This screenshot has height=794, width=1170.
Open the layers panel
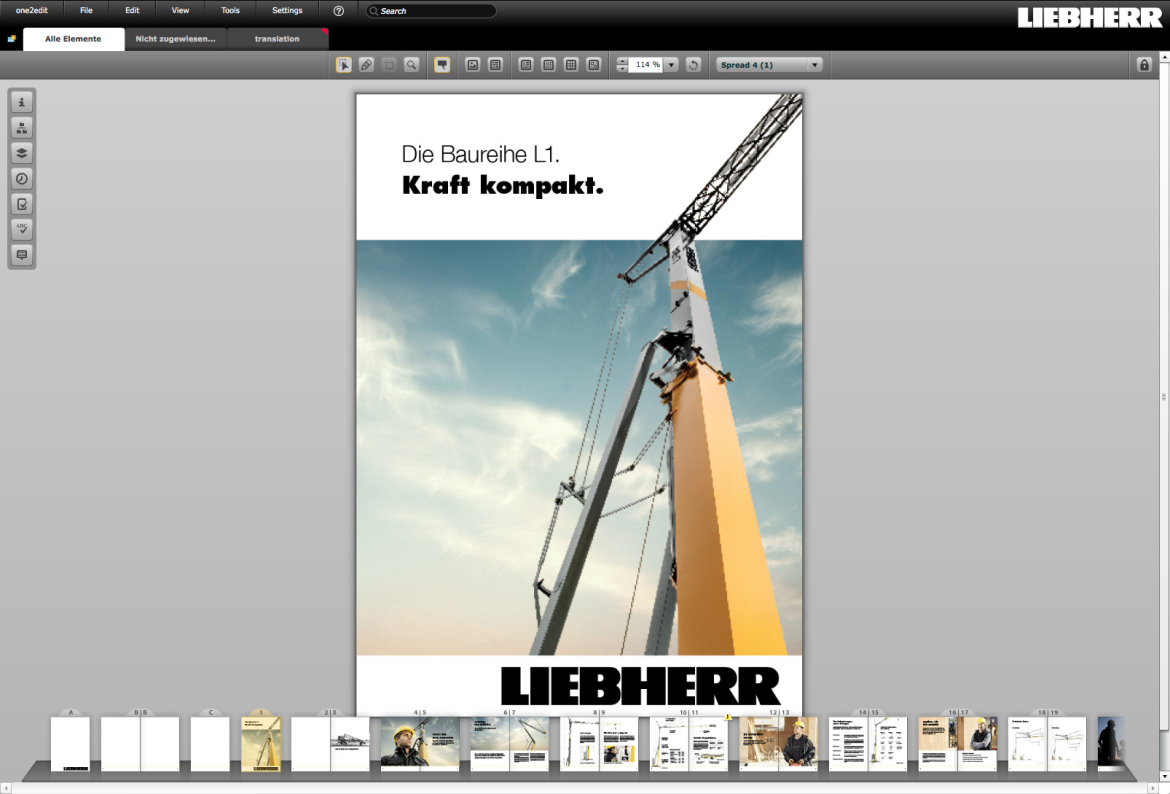[x=22, y=153]
